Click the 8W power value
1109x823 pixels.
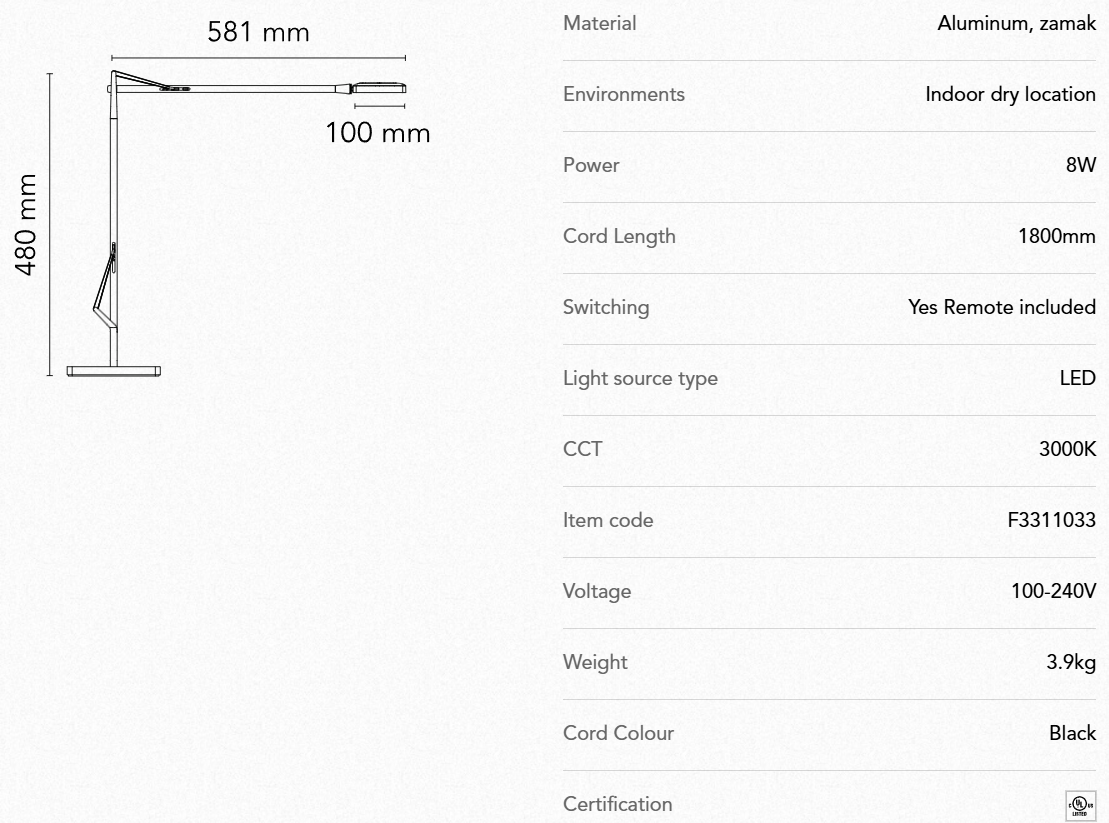tap(1081, 165)
